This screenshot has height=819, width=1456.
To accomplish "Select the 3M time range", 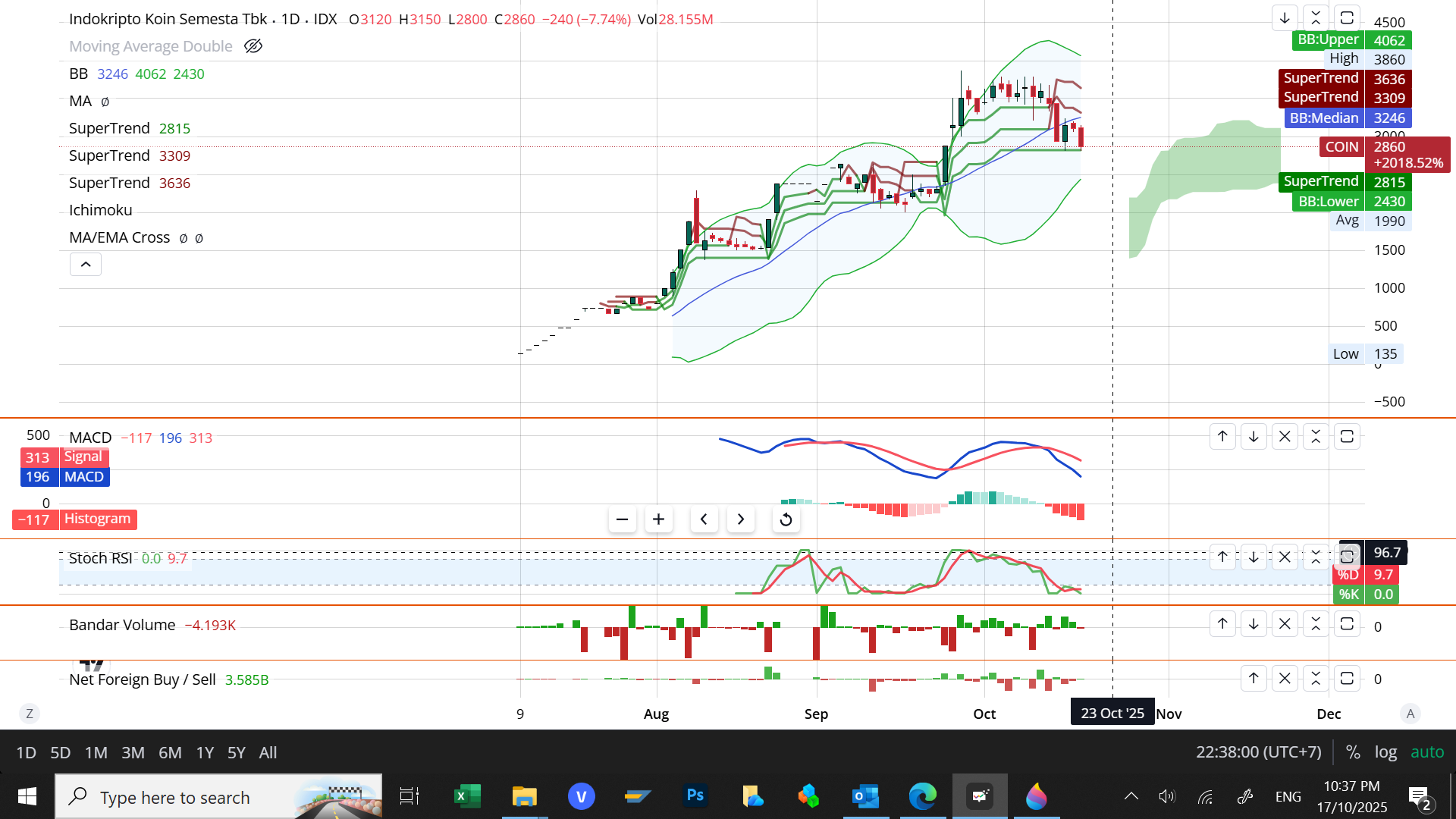I will click(x=133, y=753).
